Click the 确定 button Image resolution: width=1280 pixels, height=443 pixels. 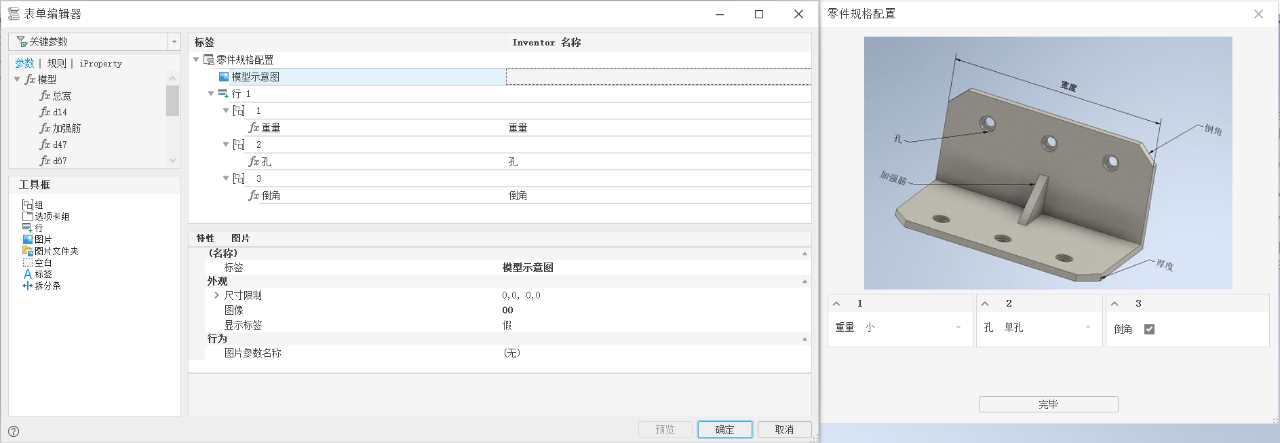click(x=724, y=430)
